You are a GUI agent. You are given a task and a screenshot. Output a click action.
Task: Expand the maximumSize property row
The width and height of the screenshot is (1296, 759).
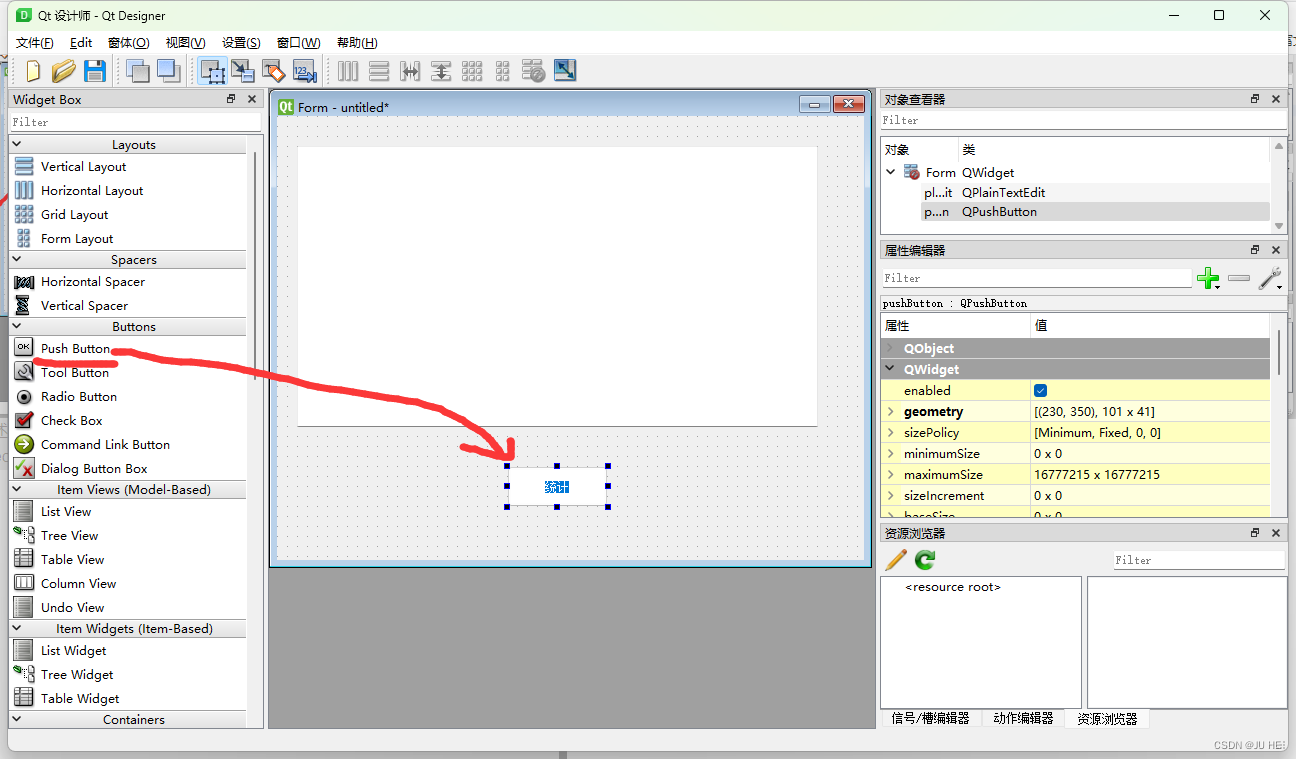(x=891, y=474)
